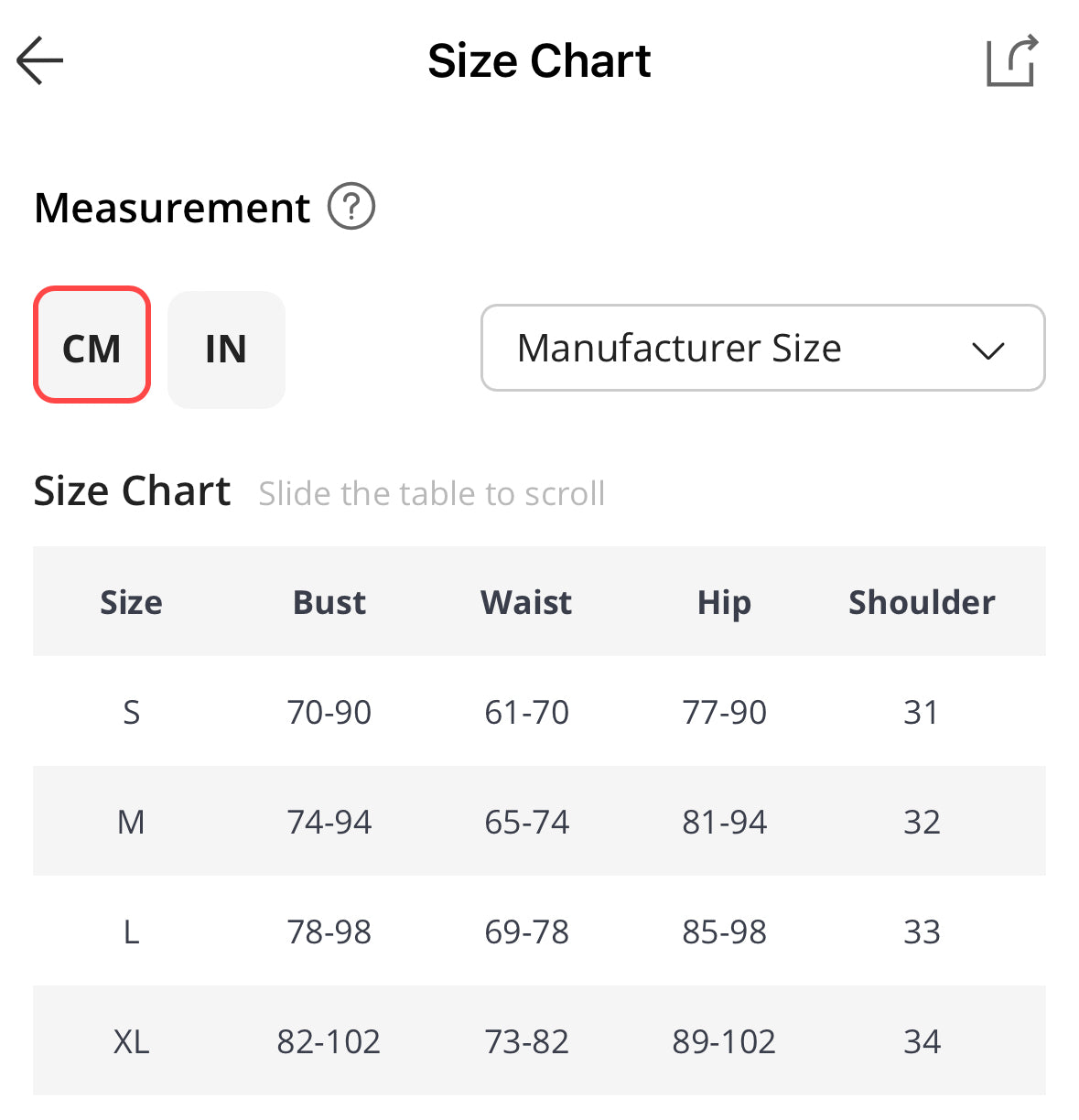
Task: Click the Size column header
Action: (x=131, y=602)
